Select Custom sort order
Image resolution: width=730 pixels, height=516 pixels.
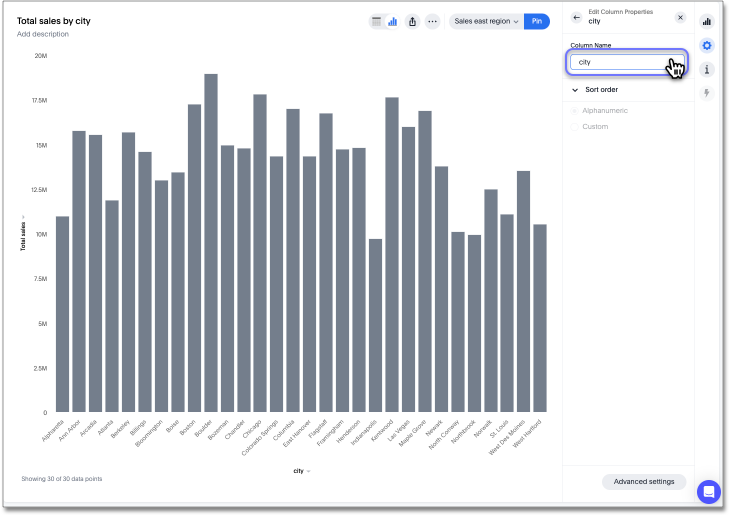click(x=575, y=127)
